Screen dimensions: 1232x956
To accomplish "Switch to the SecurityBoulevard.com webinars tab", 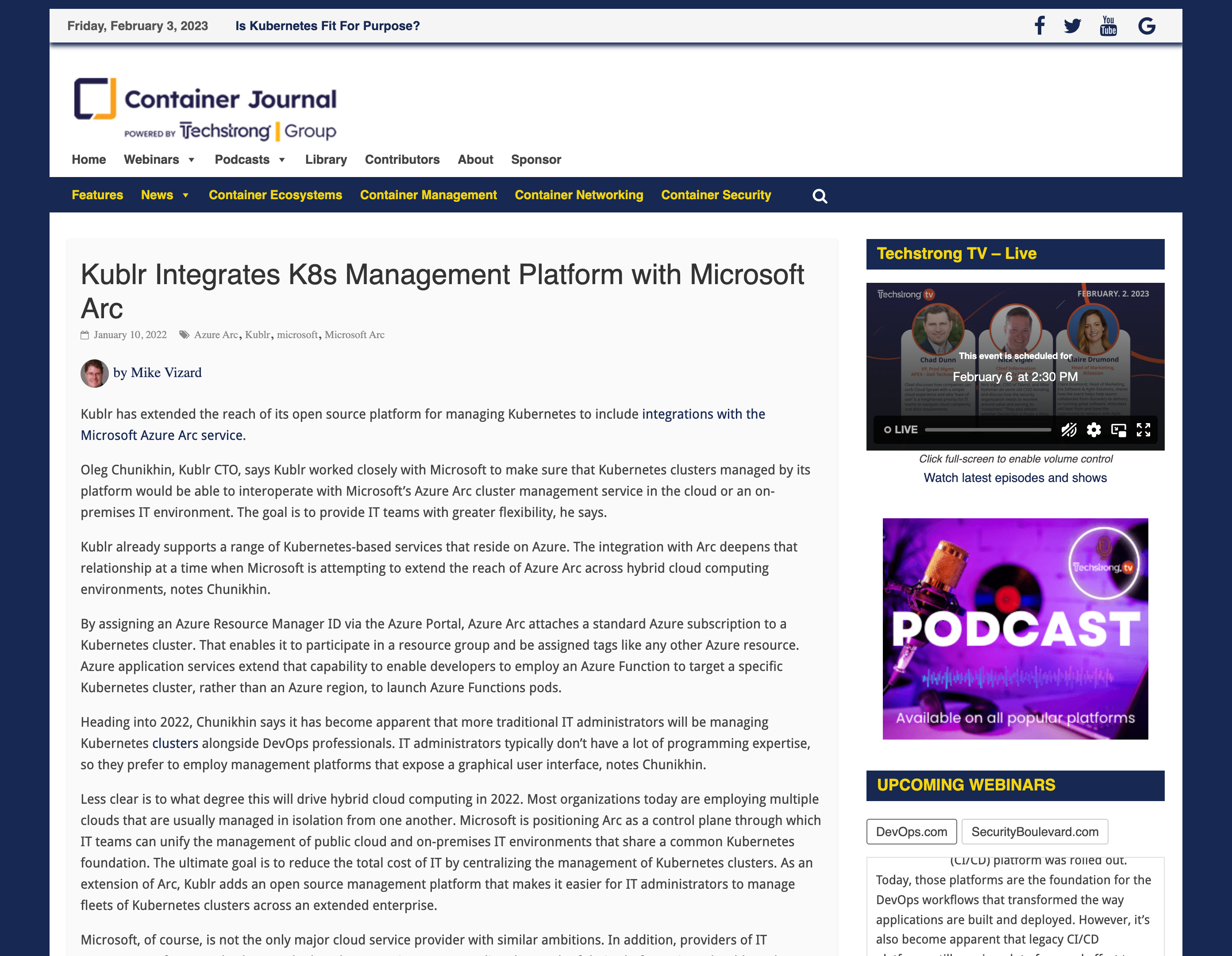I will [x=1035, y=832].
